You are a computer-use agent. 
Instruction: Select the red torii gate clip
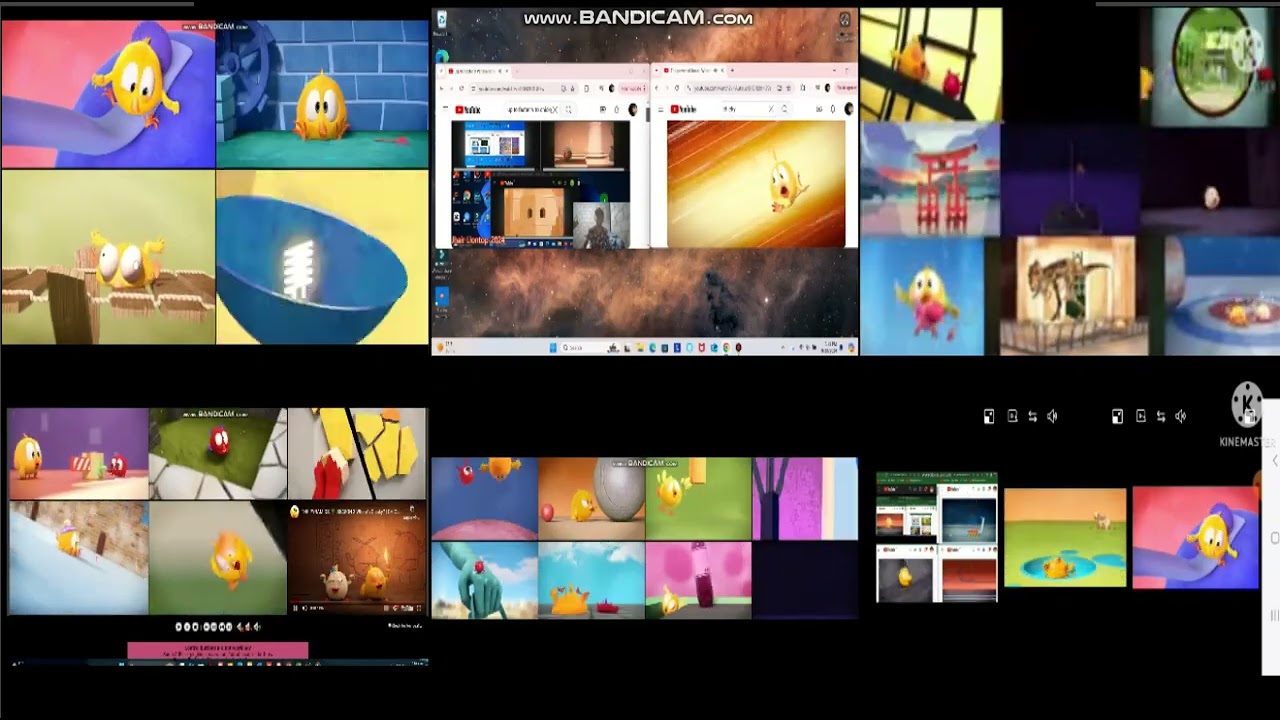(x=930, y=181)
